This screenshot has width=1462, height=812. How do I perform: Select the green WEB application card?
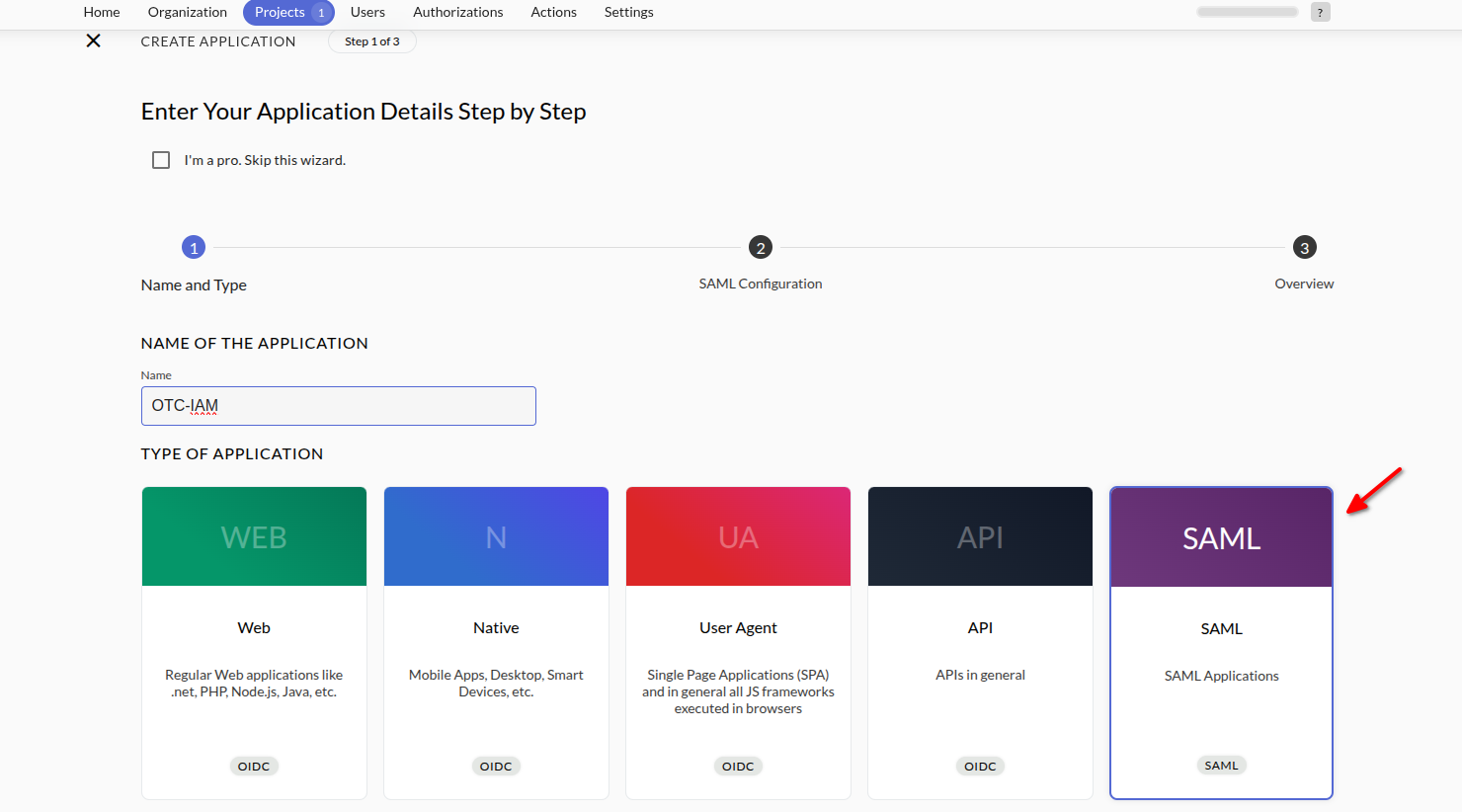point(254,642)
